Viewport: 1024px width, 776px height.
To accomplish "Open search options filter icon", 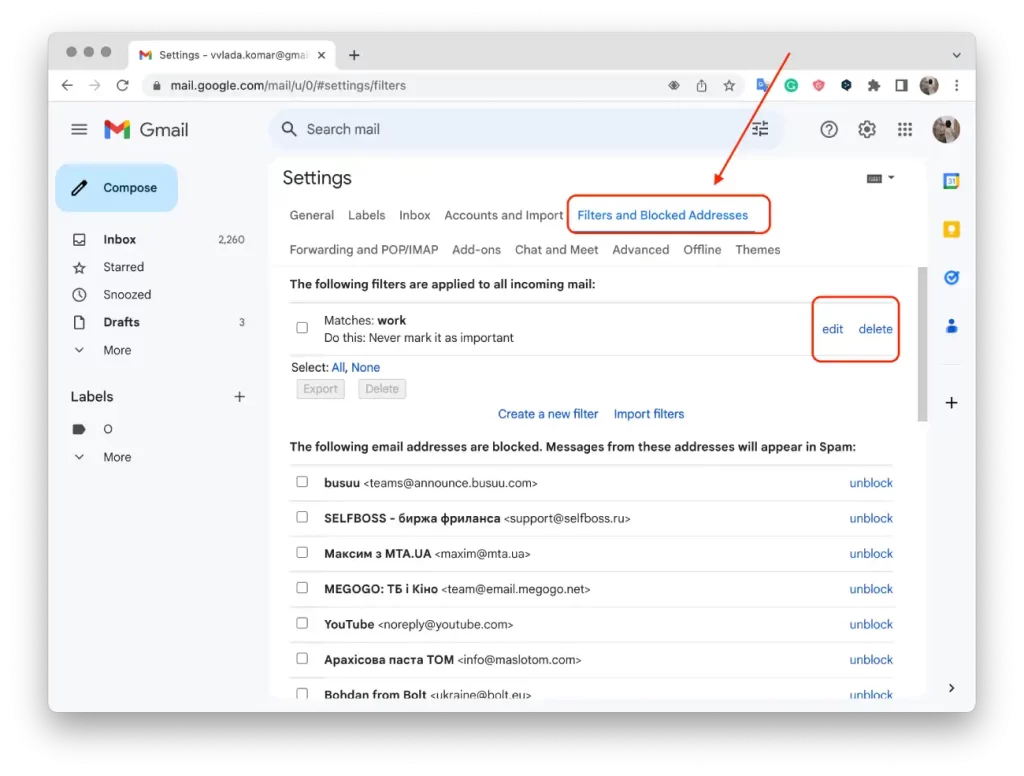I will coord(760,129).
